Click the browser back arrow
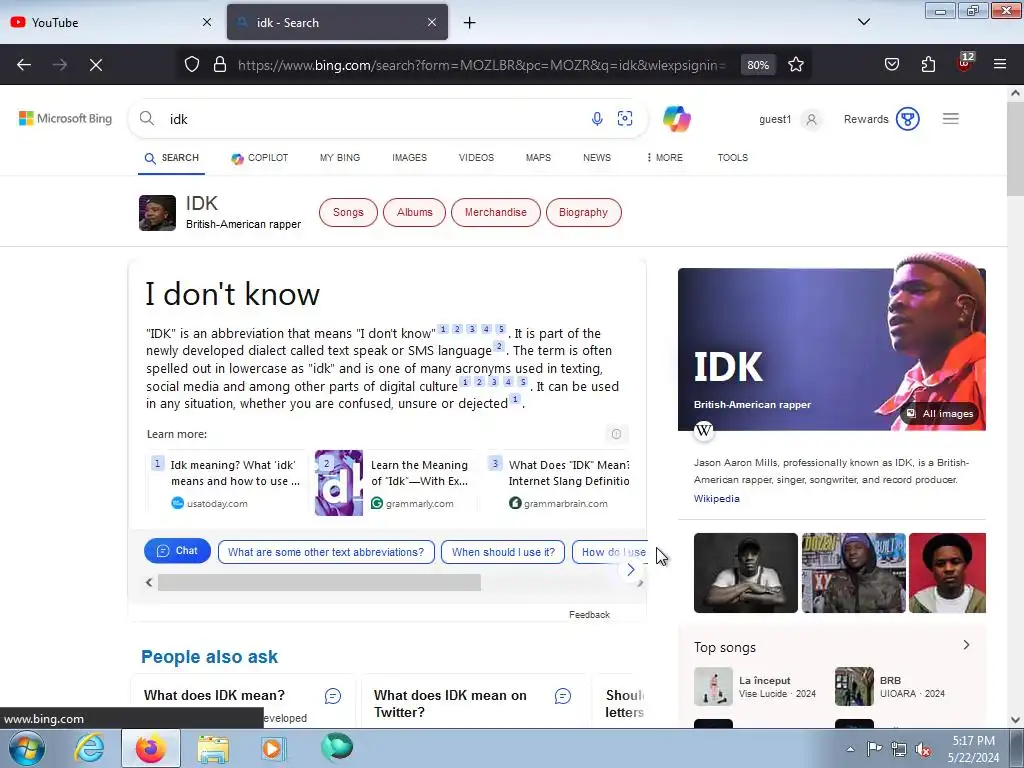Image resolution: width=1024 pixels, height=768 pixels. tap(24, 65)
